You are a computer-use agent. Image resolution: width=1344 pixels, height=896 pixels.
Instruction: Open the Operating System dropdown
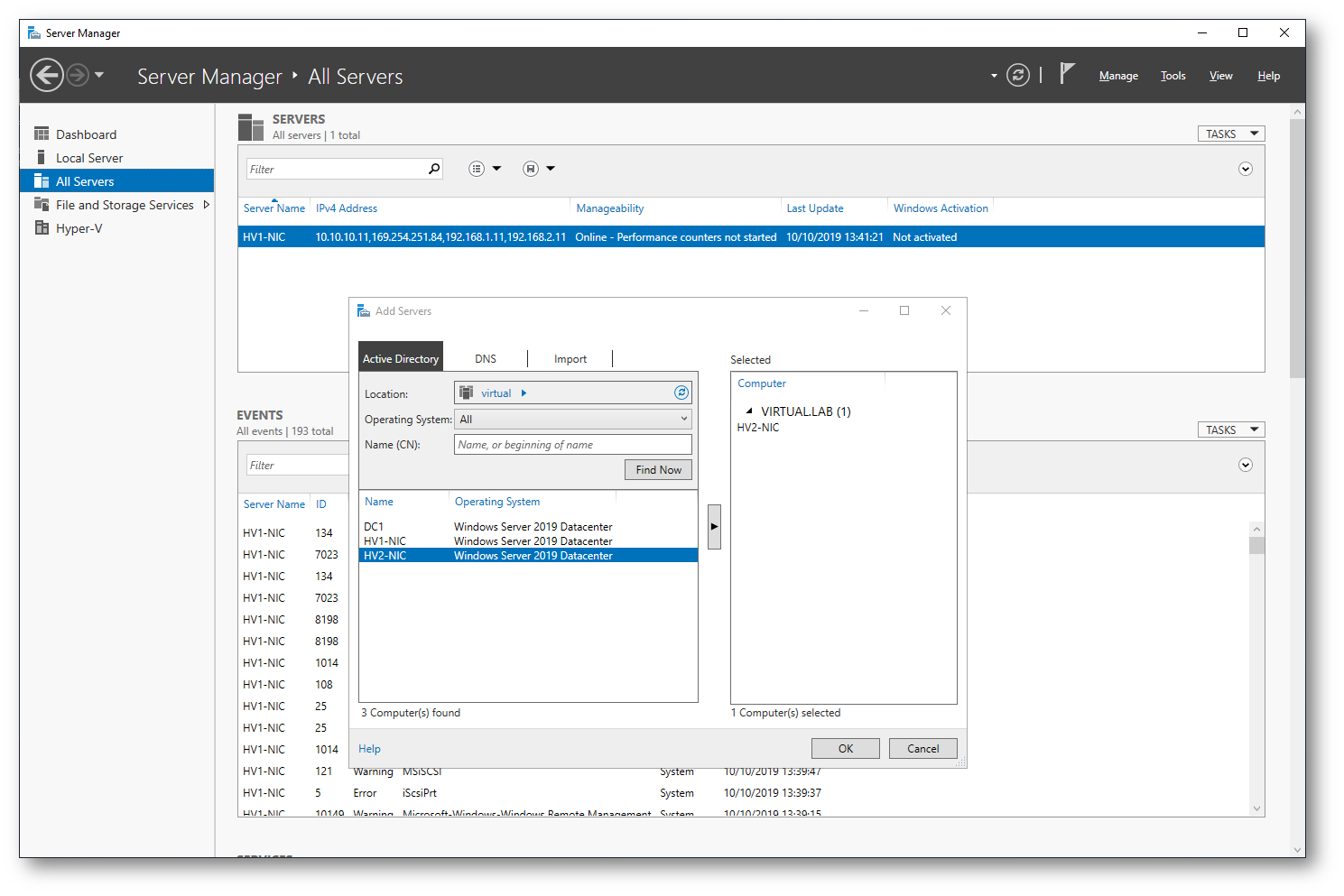coord(573,420)
